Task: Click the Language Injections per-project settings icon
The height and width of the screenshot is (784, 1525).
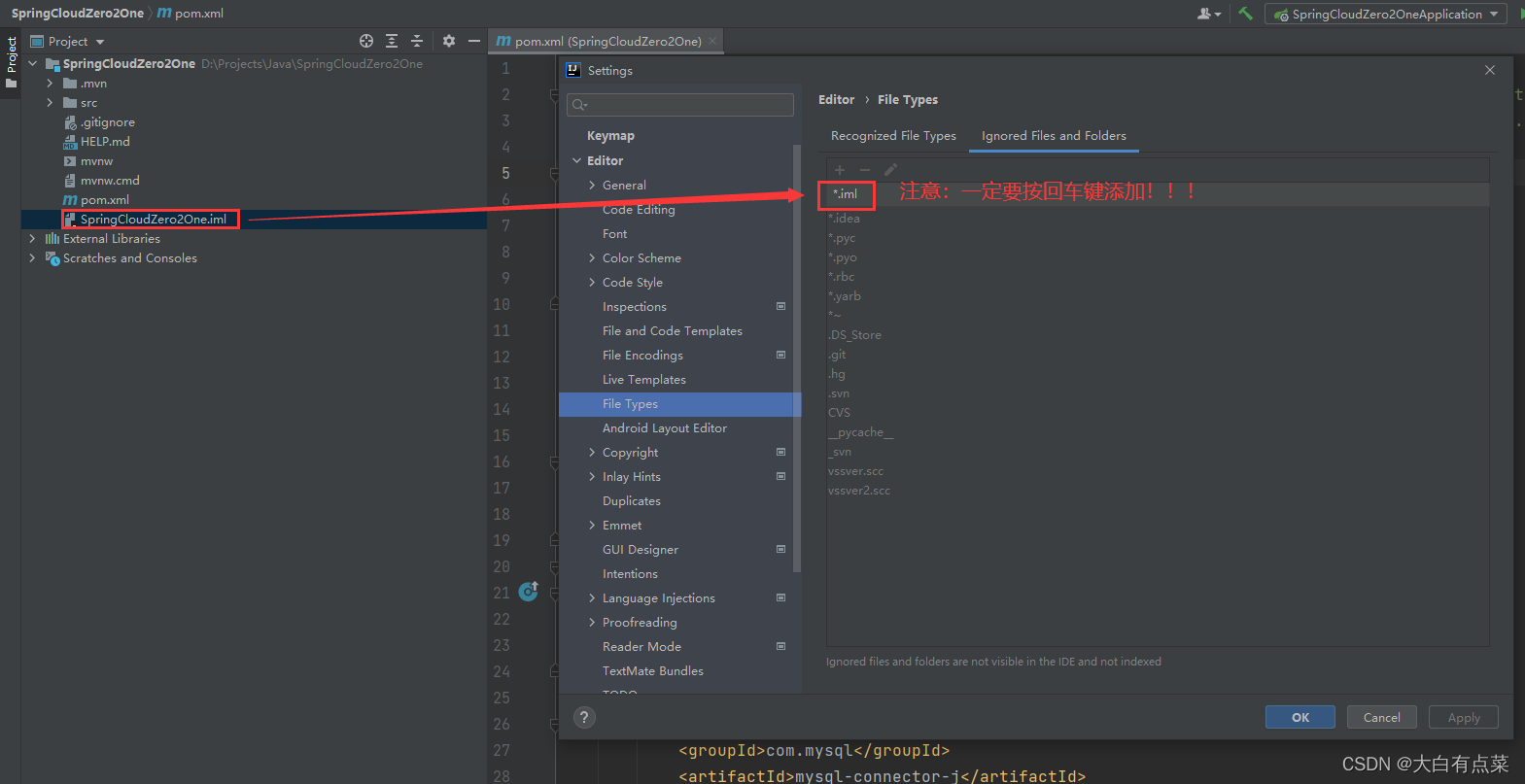Action: (780, 597)
